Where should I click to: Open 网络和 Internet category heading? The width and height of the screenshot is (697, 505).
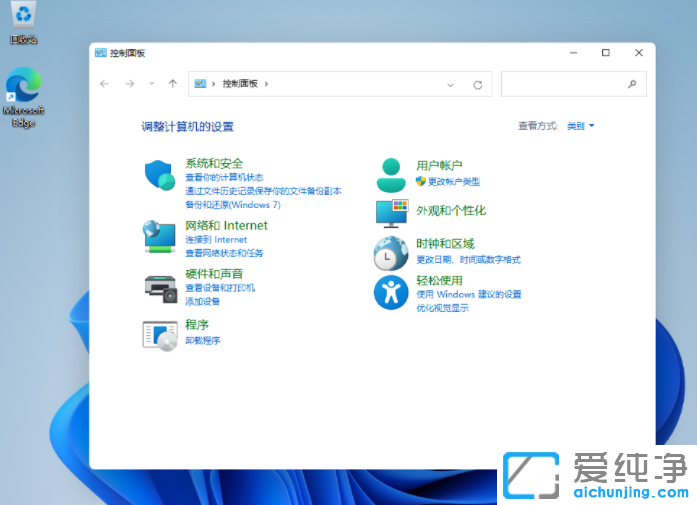(226, 225)
